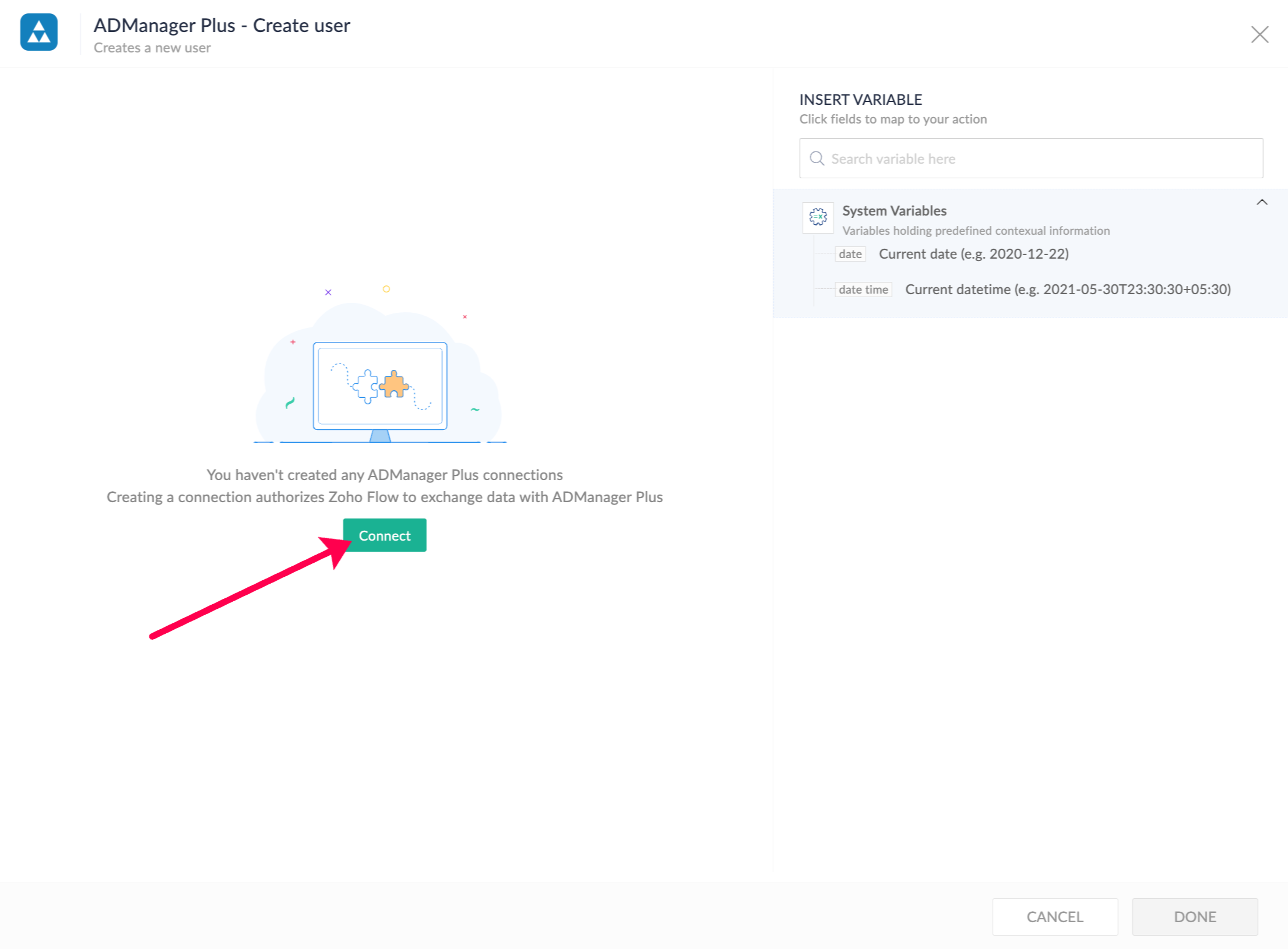Click the CANCEL button

point(1054,916)
